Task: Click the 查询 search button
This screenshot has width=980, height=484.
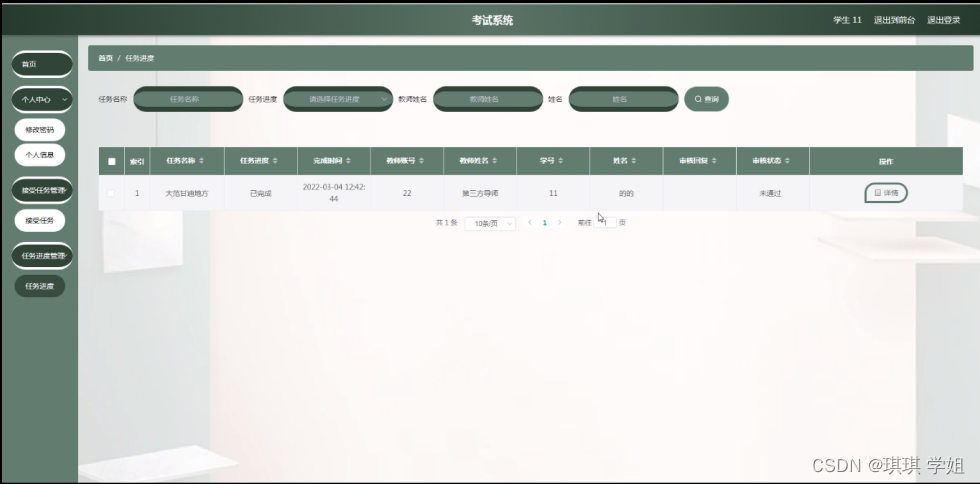Action: pyautogui.click(x=706, y=99)
